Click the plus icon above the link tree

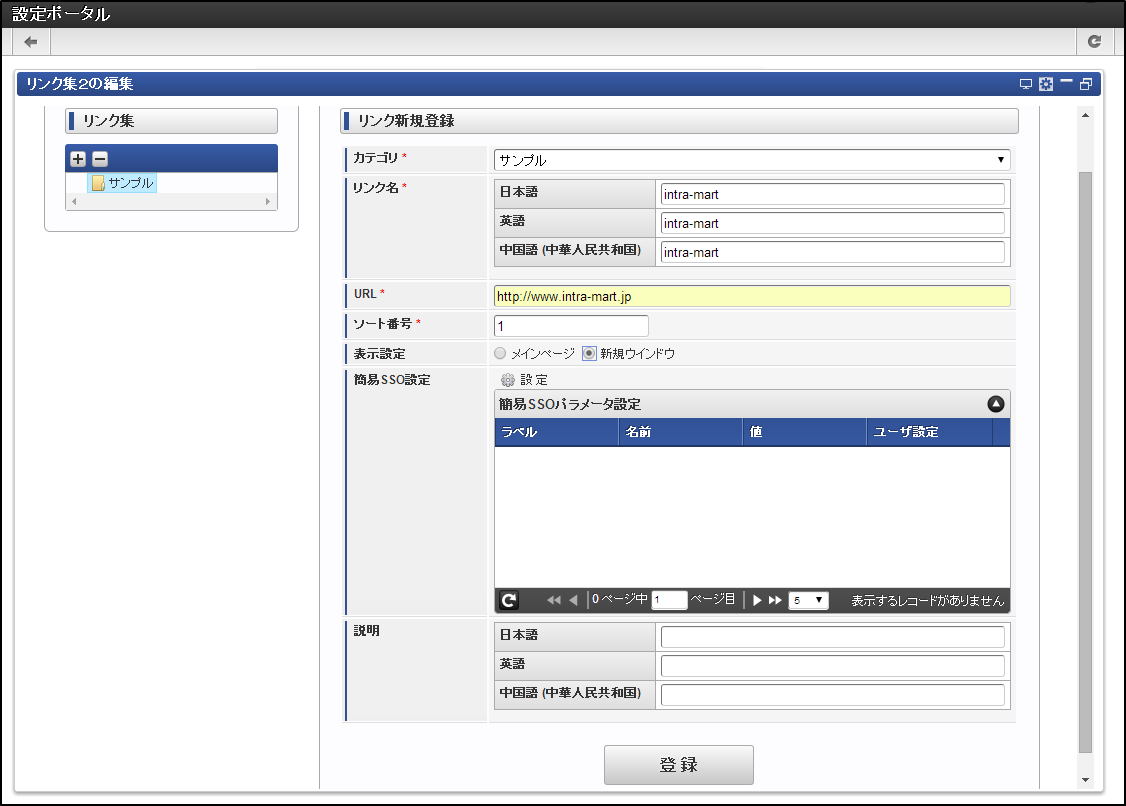(x=78, y=159)
